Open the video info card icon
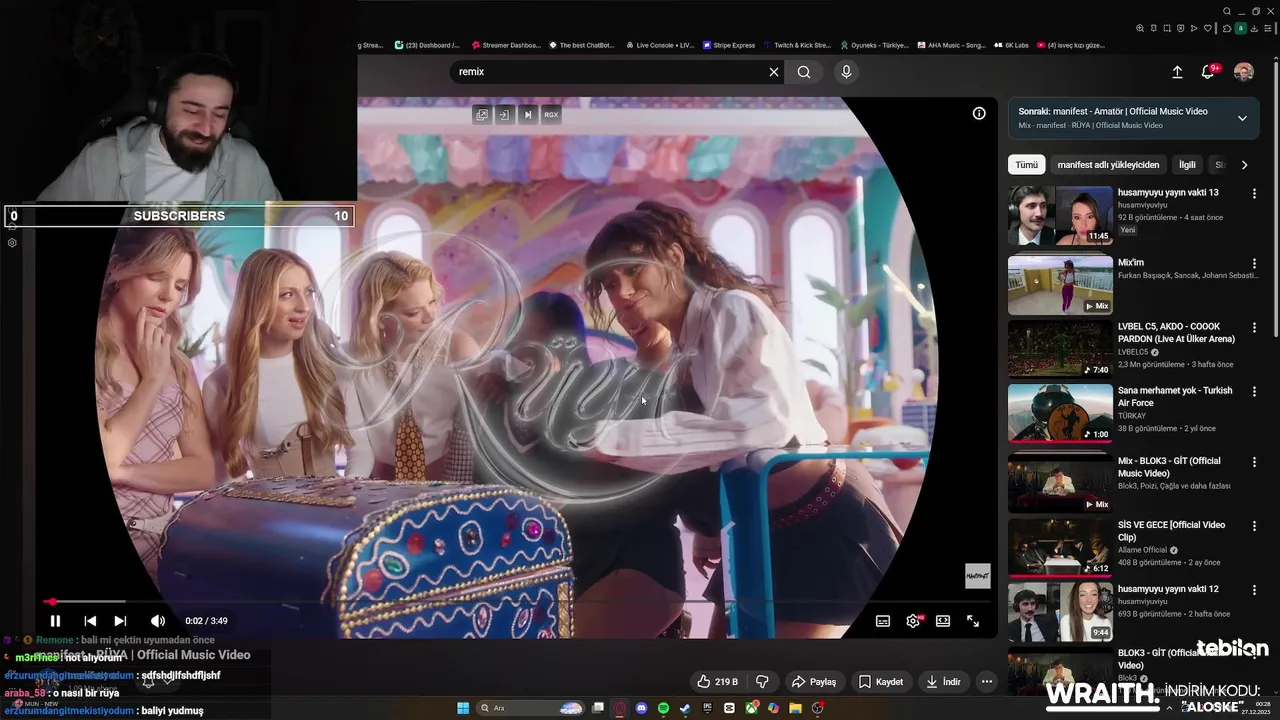 979,113
